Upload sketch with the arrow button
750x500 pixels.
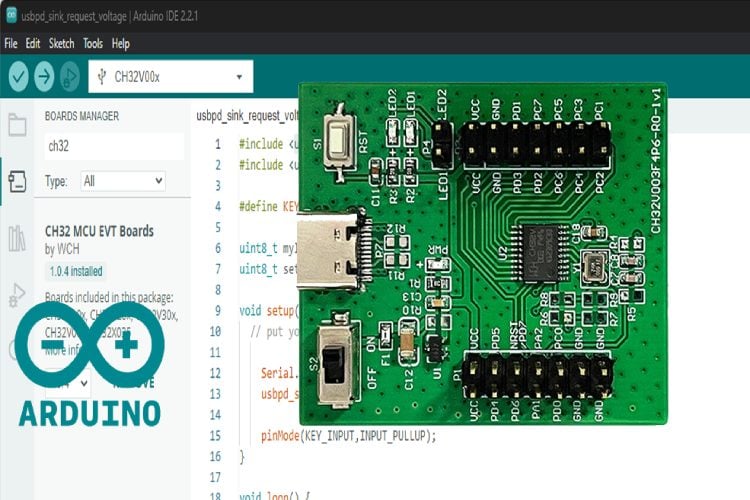(x=44, y=76)
